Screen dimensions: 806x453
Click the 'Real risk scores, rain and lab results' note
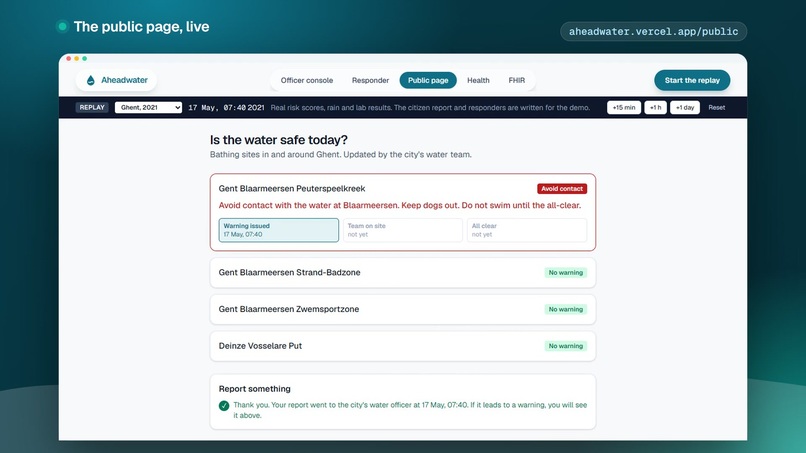pos(430,107)
